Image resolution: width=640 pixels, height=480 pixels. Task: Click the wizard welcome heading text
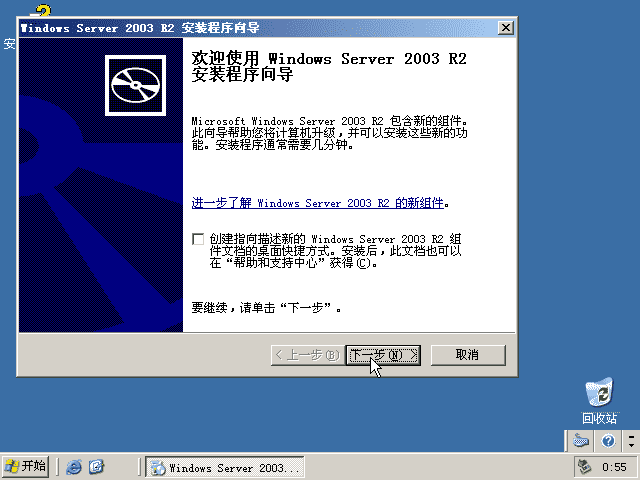[x=328, y=67]
